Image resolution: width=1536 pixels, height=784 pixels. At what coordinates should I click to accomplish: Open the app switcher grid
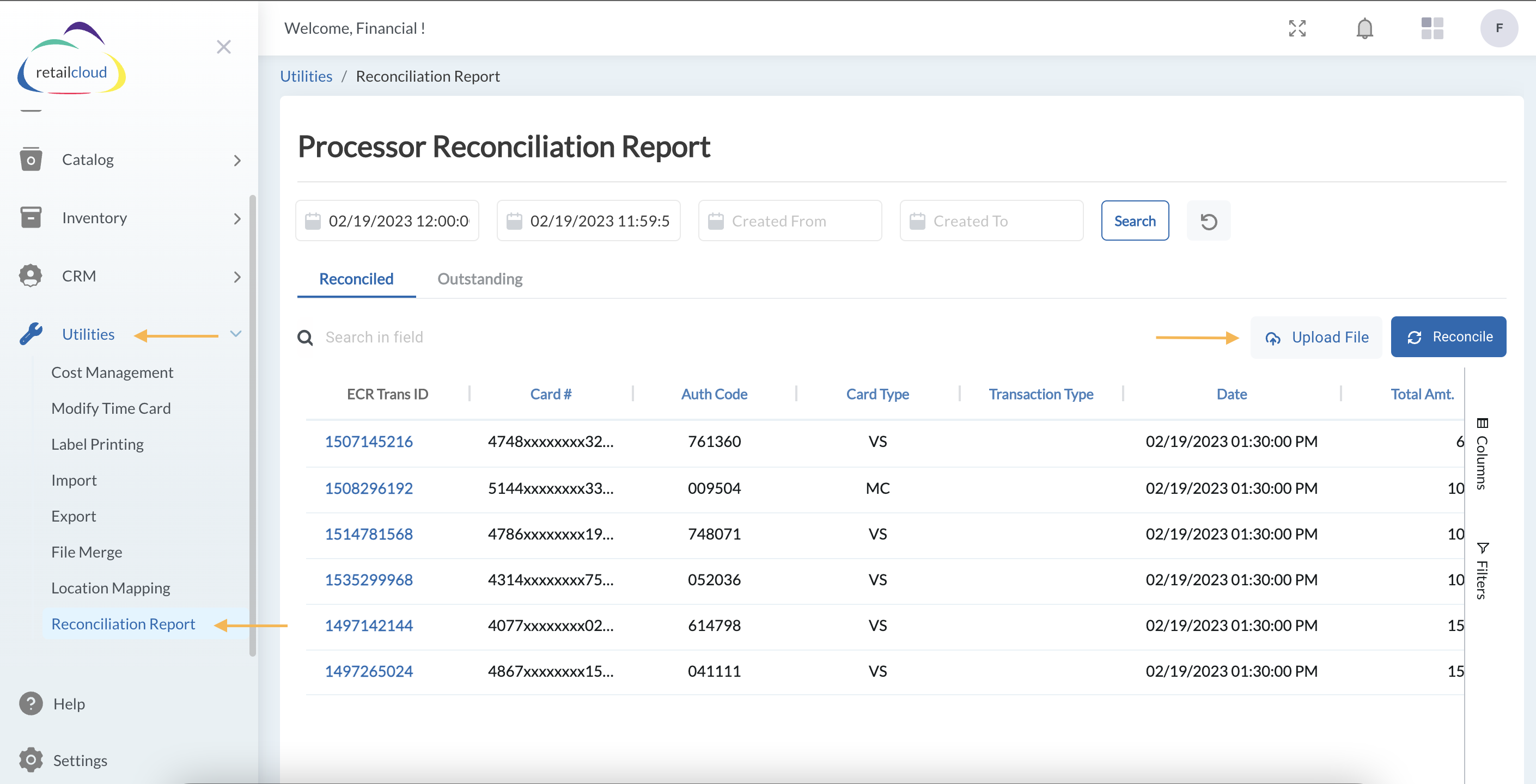[1431, 28]
